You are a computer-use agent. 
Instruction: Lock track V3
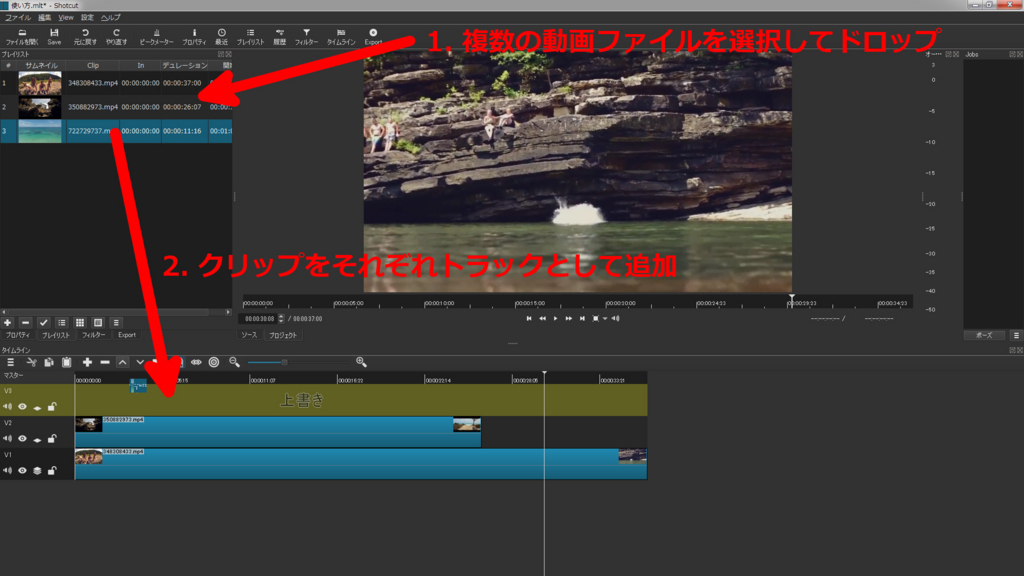52,407
